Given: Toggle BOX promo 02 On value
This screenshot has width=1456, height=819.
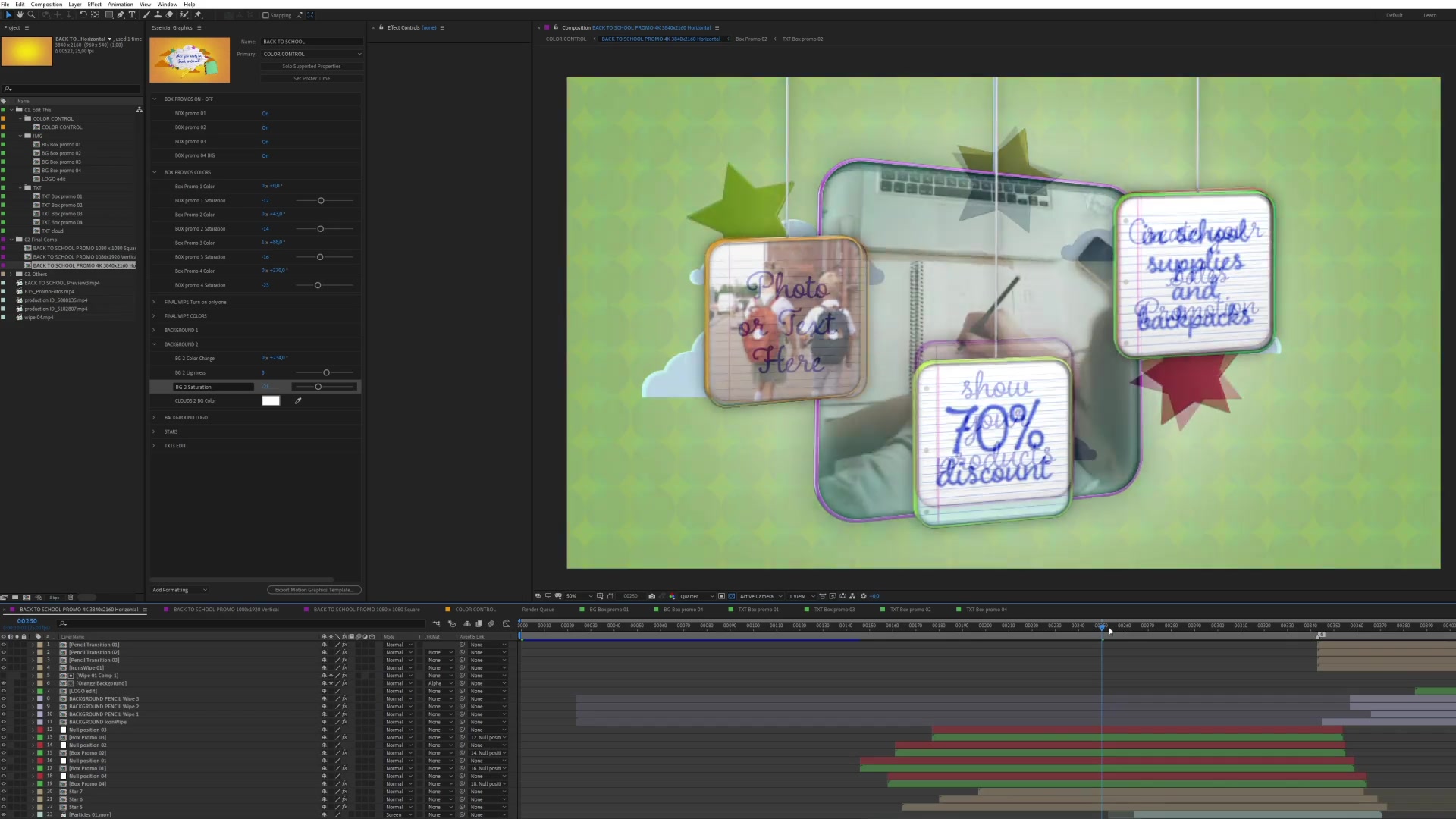Looking at the screenshot, I should point(265,127).
